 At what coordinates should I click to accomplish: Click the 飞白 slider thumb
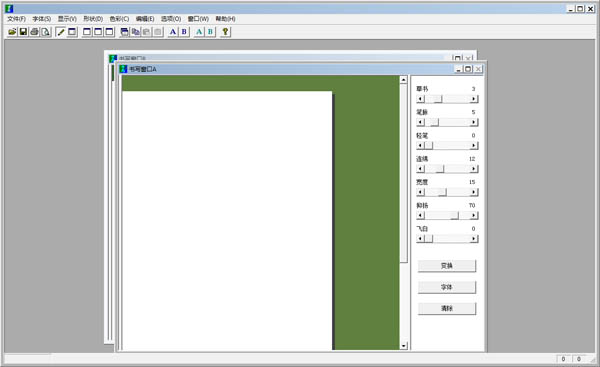[x=429, y=239]
